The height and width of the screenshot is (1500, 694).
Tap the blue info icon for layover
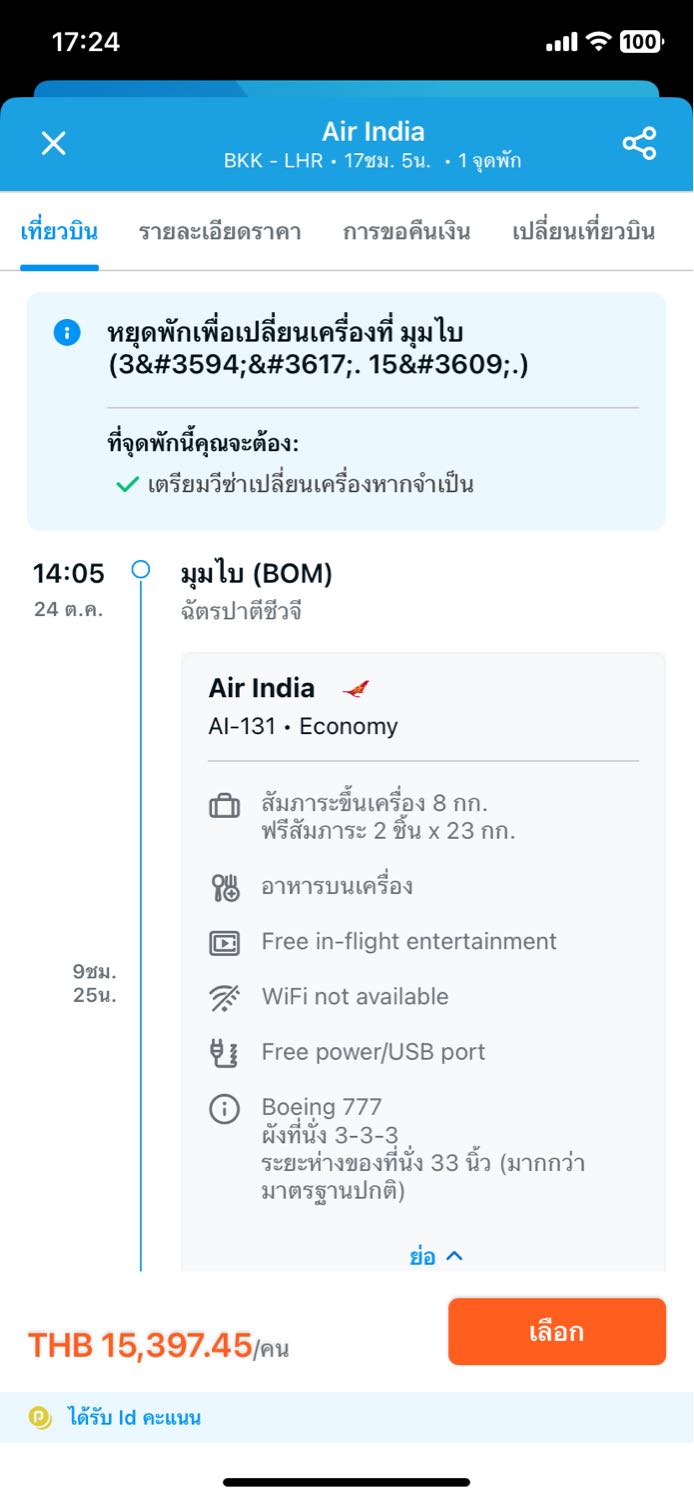66,333
